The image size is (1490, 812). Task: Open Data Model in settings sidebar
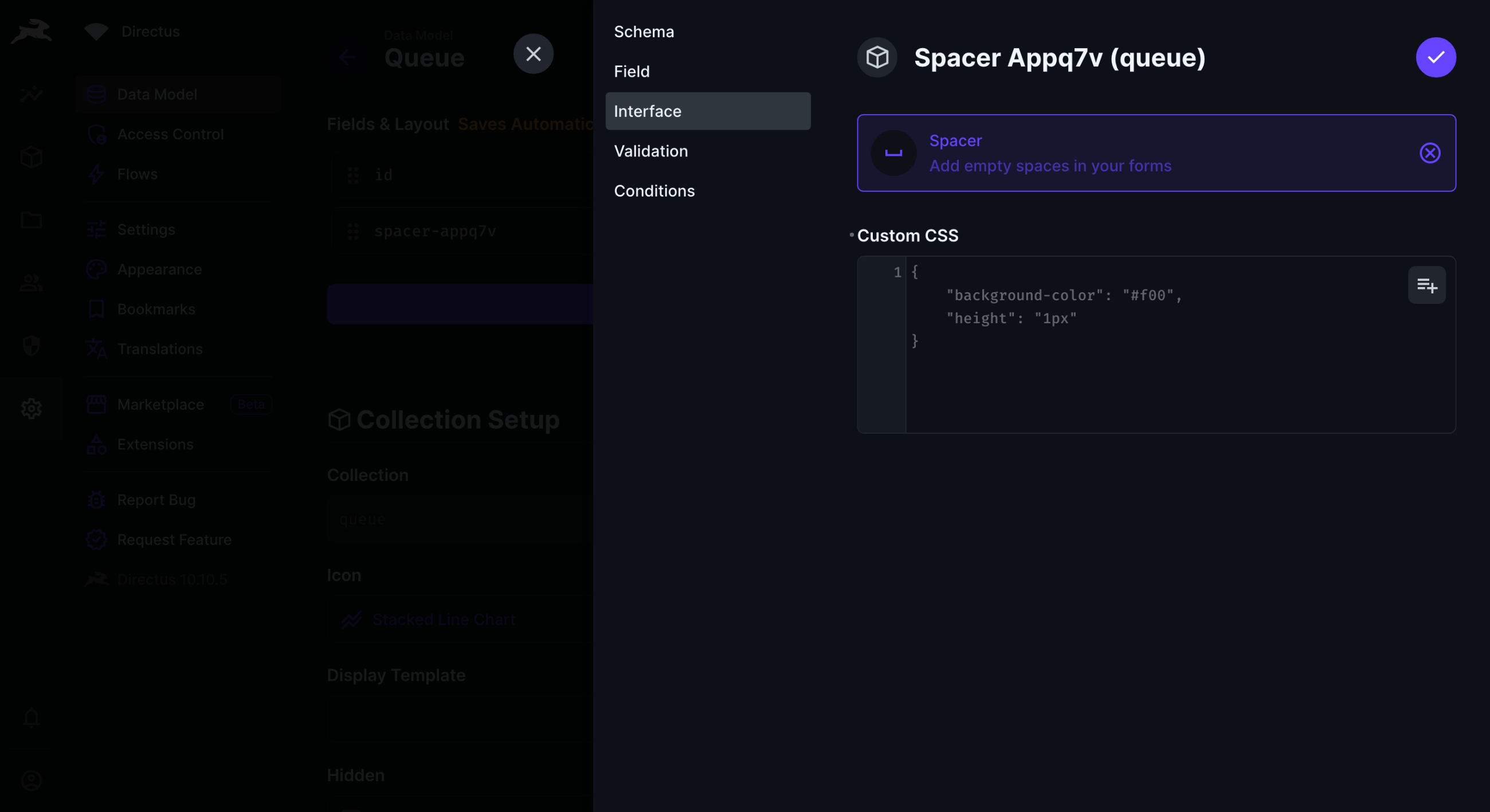coord(157,95)
